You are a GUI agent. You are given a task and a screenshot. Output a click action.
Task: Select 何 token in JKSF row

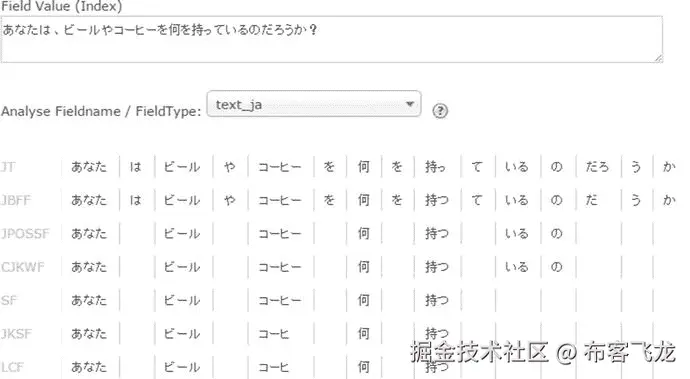pos(363,334)
